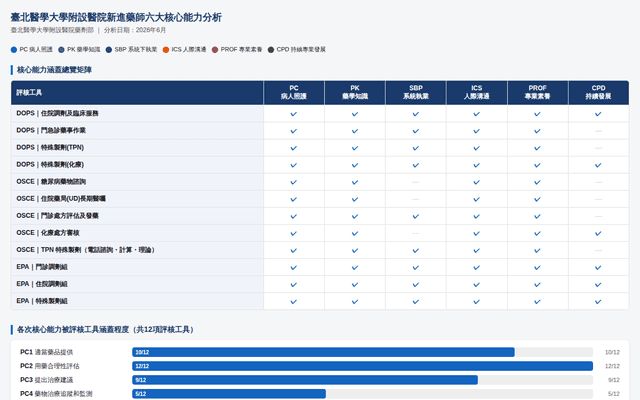Click the blue PC 病人照護 legend dot
Image resolution: width=640 pixels, height=400 pixels.
(x=14, y=50)
